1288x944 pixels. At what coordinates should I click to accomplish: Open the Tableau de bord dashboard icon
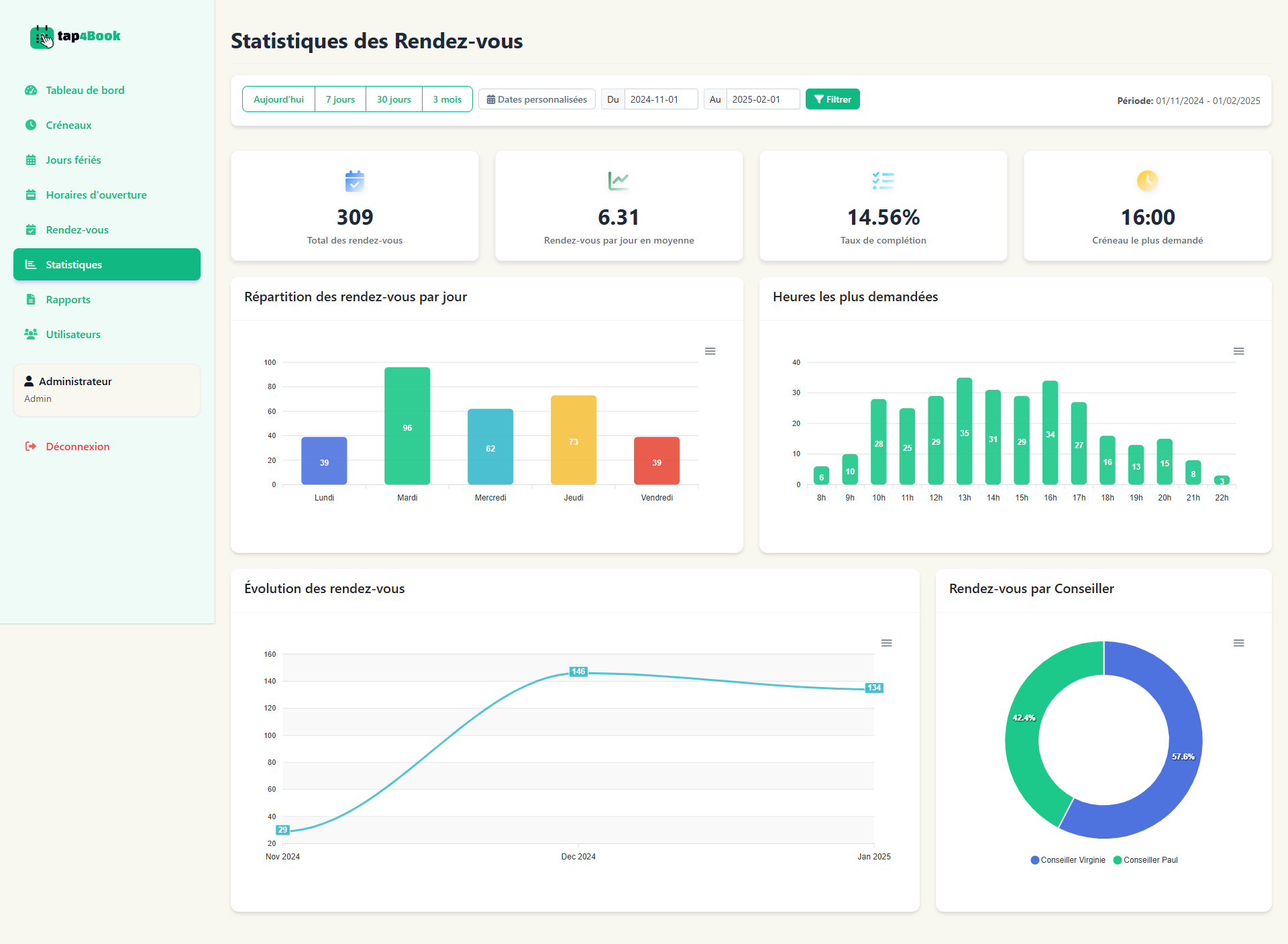coord(32,90)
